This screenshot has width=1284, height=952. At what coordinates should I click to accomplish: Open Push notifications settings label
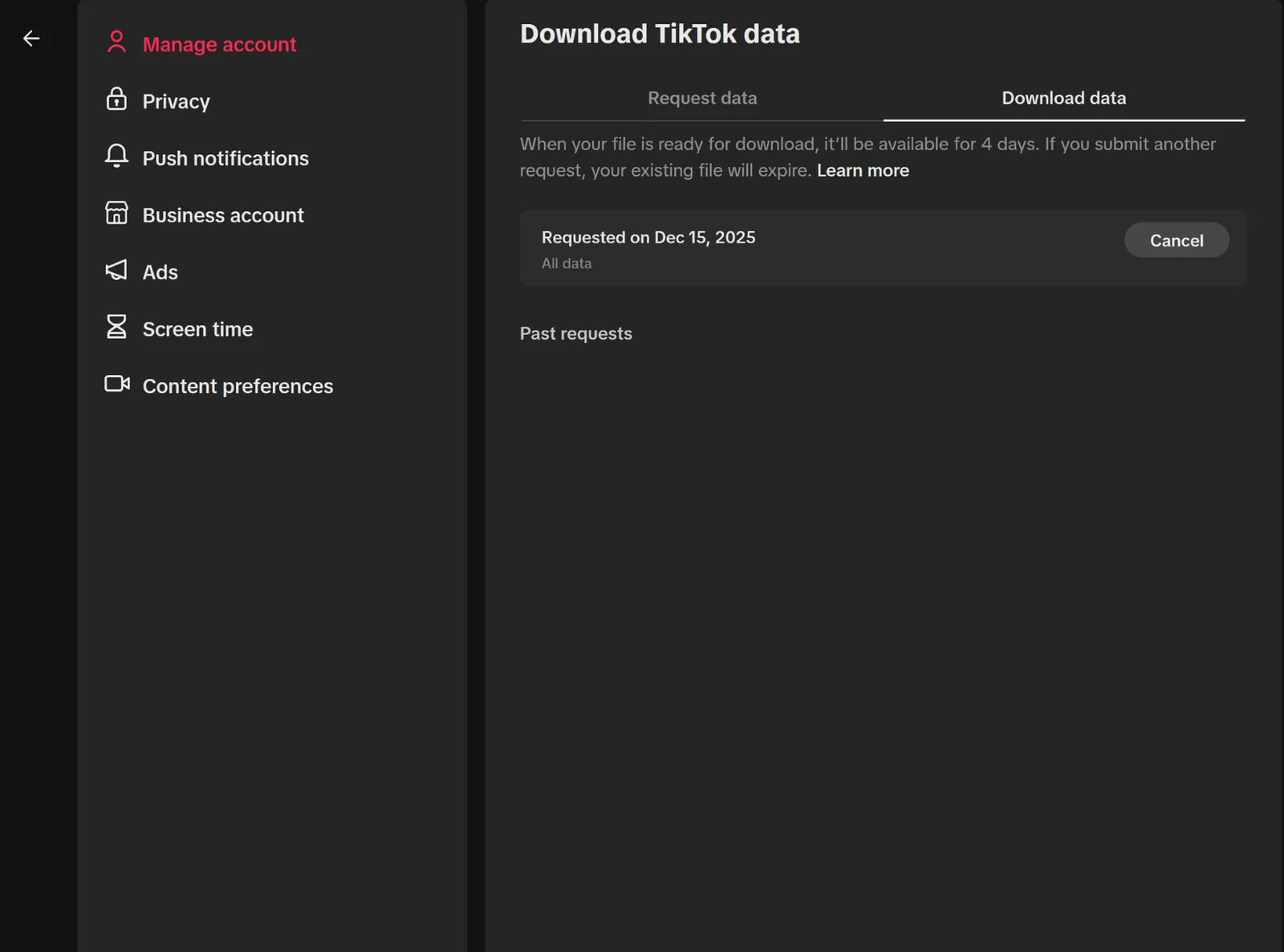(x=226, y=159)
